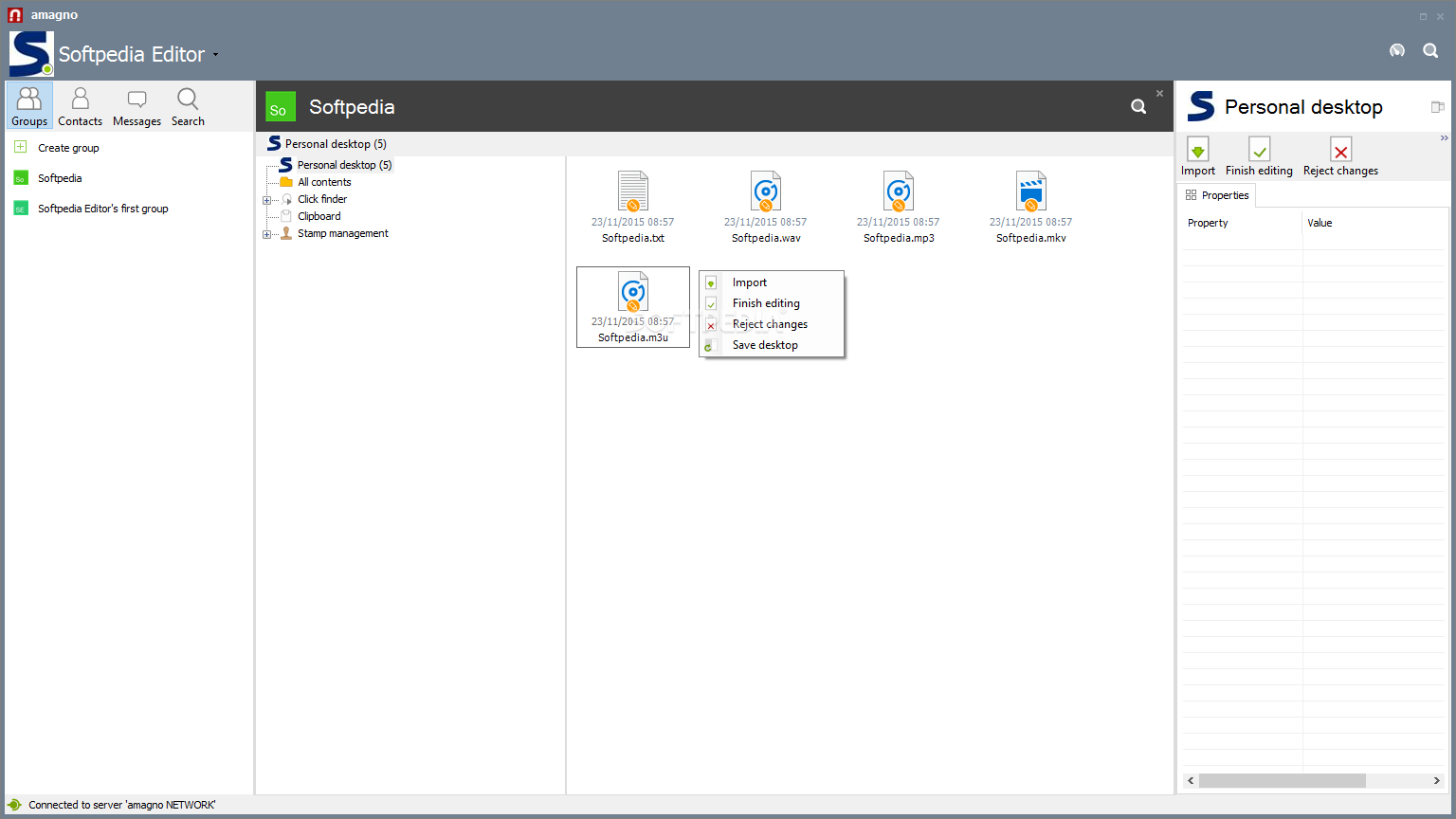Select the Softpedia group icon in sidebar
Image resolution: width=1456 pixels, height=819 pixels.
(x=20, y=178)
